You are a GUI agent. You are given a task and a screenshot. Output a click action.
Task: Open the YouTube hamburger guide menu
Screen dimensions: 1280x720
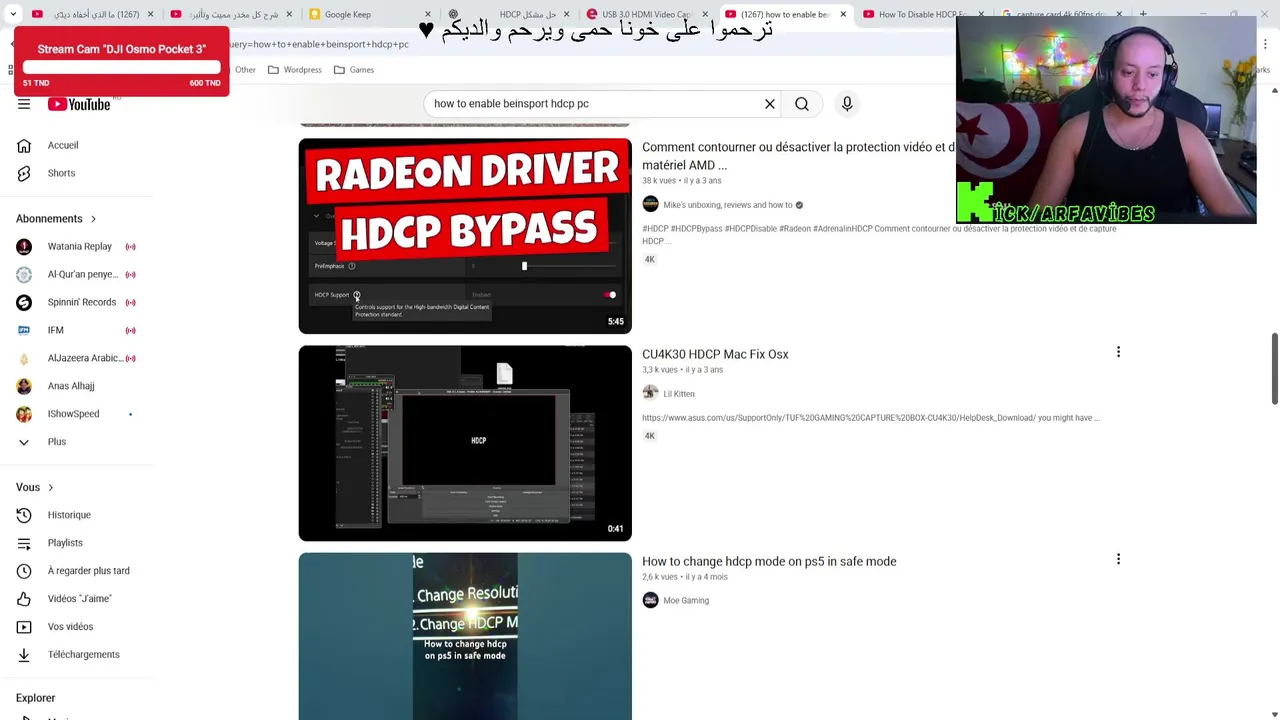[x=24, y=104]
